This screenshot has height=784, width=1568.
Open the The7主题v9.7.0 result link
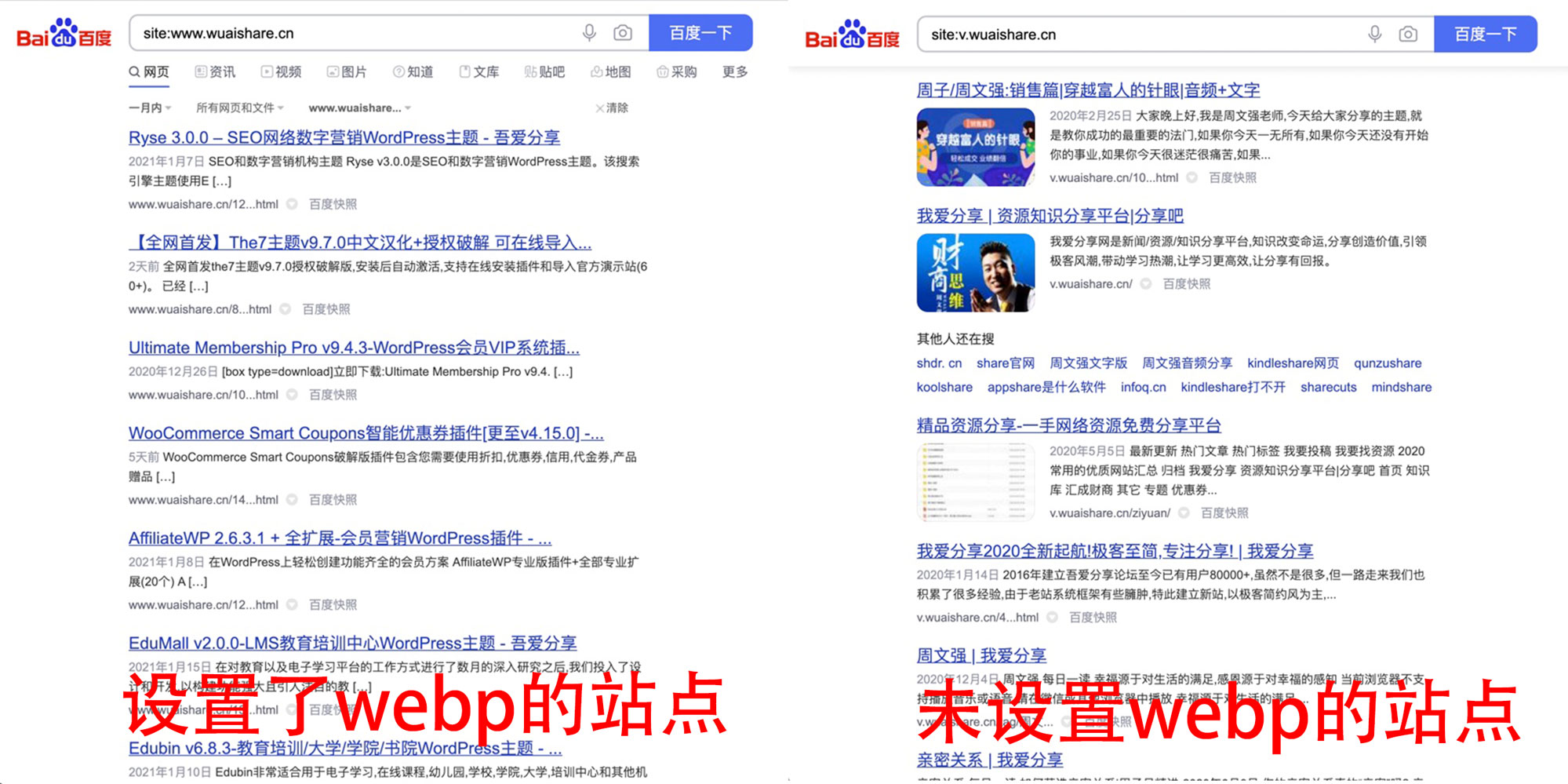[360, 242]
